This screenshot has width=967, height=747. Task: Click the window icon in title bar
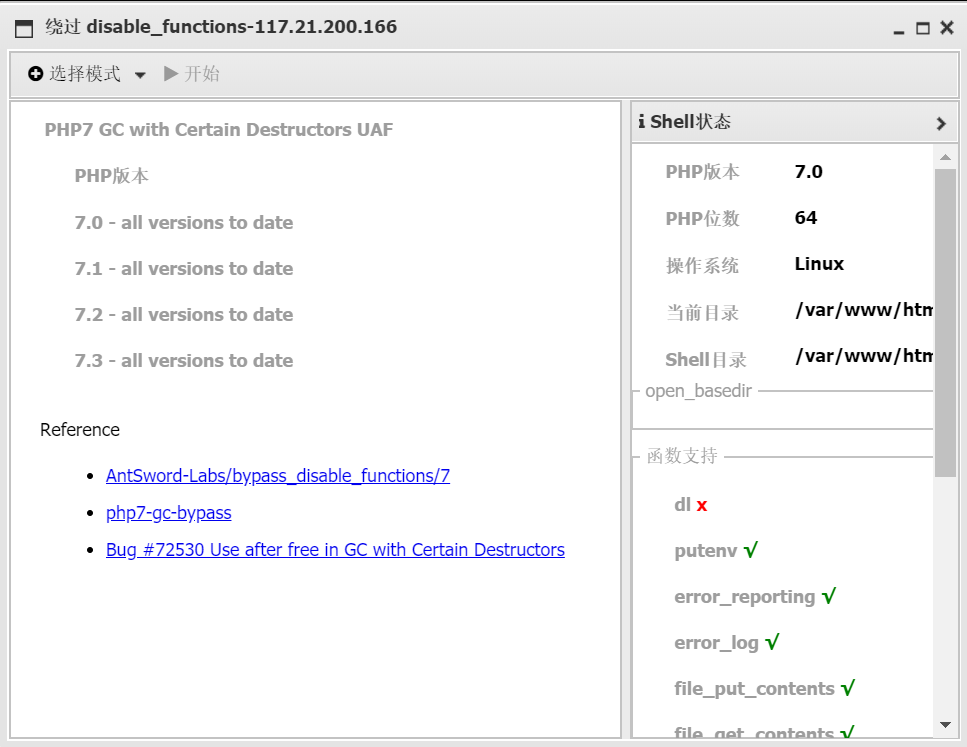click(23, 28)
